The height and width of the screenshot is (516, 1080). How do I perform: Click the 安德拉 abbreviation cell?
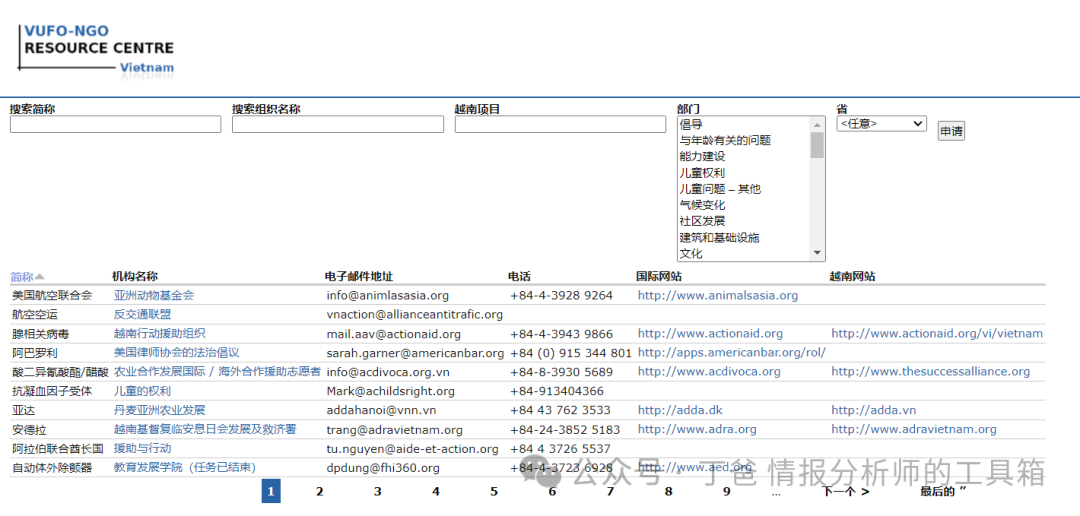pyautogui.click(x=29, y=429)
